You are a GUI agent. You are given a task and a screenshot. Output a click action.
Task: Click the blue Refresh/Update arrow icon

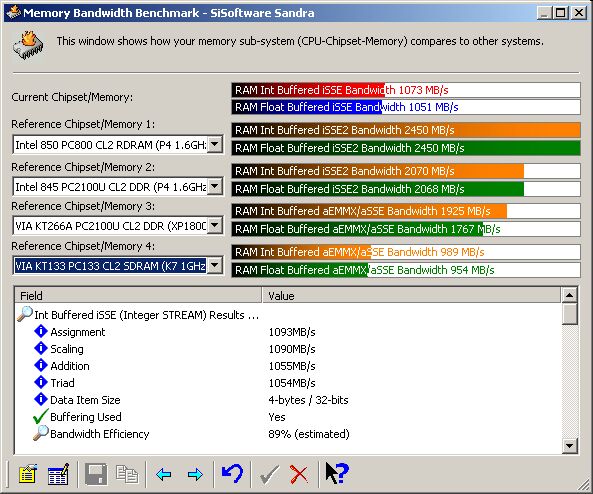(232, 473)
